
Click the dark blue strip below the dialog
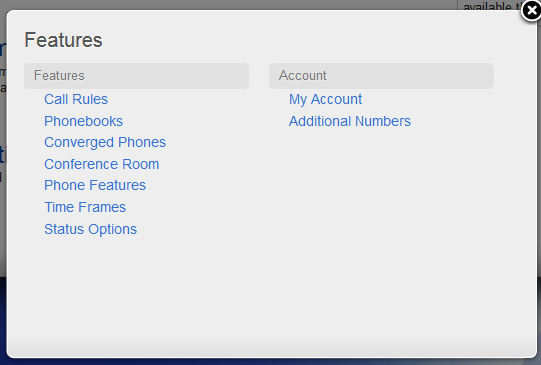point(270,362)
